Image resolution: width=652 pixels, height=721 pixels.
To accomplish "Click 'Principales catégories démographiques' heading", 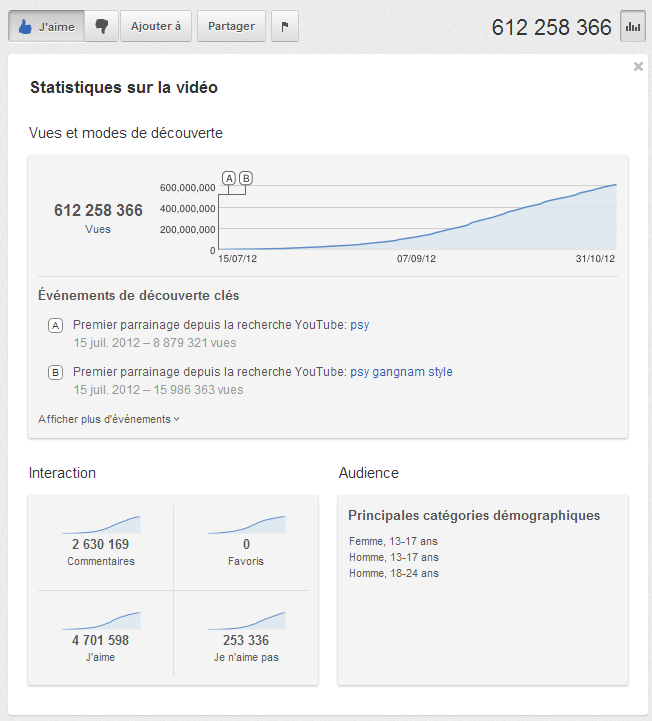I will coord(474,515).
